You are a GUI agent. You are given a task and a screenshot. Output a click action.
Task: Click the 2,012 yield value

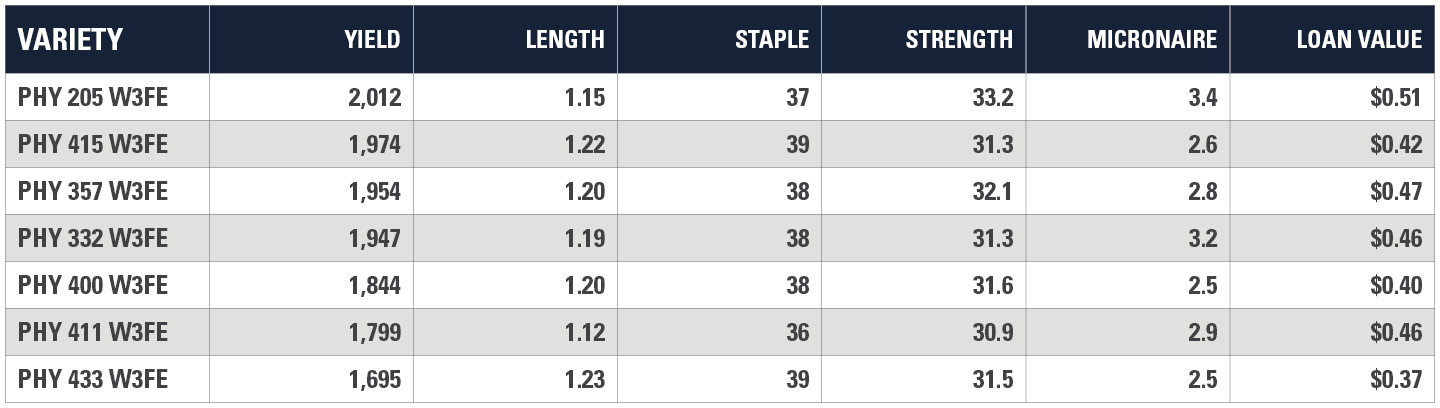pos(375,97)
